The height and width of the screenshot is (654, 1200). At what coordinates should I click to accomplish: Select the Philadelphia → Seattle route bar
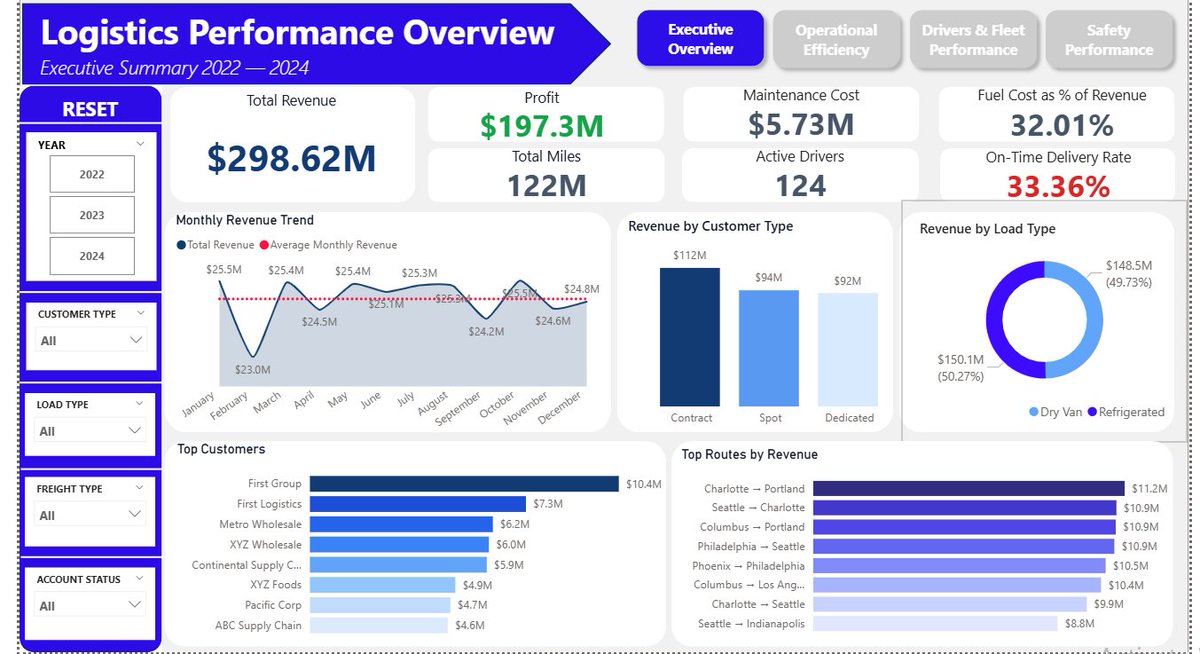(x=963, y=547)
